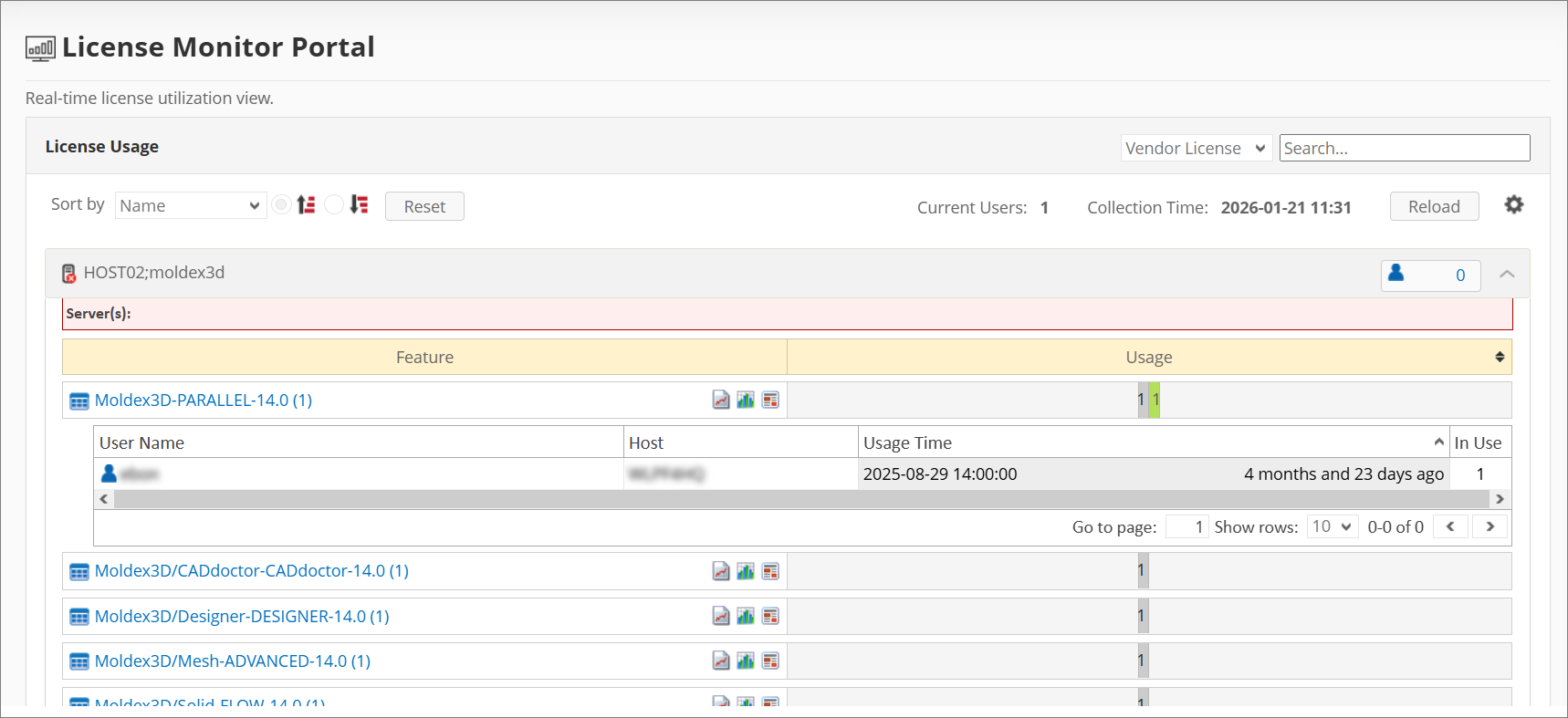Focus the Search input field
This screenshot has width=1568, height=718.
[x=1405, y=148]
